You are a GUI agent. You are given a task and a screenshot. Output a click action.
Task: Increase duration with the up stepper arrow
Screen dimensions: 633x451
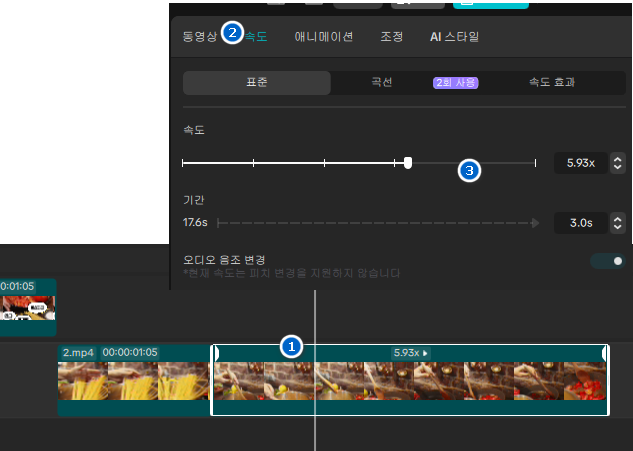618,218
